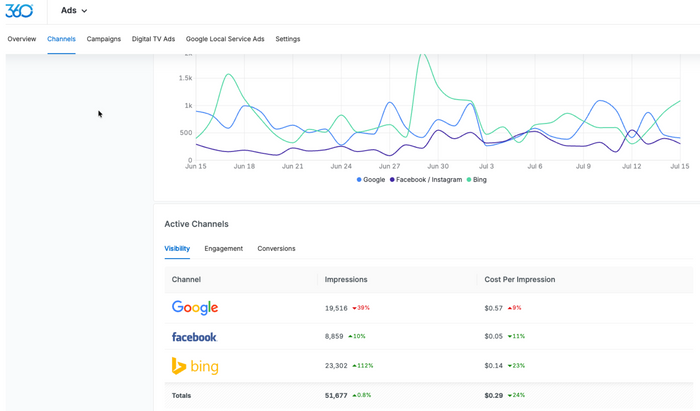The width and height of the screenshot is (700, 411).
Task: Click the Jul 15 axis label
Action: click(x=680, y=166)
